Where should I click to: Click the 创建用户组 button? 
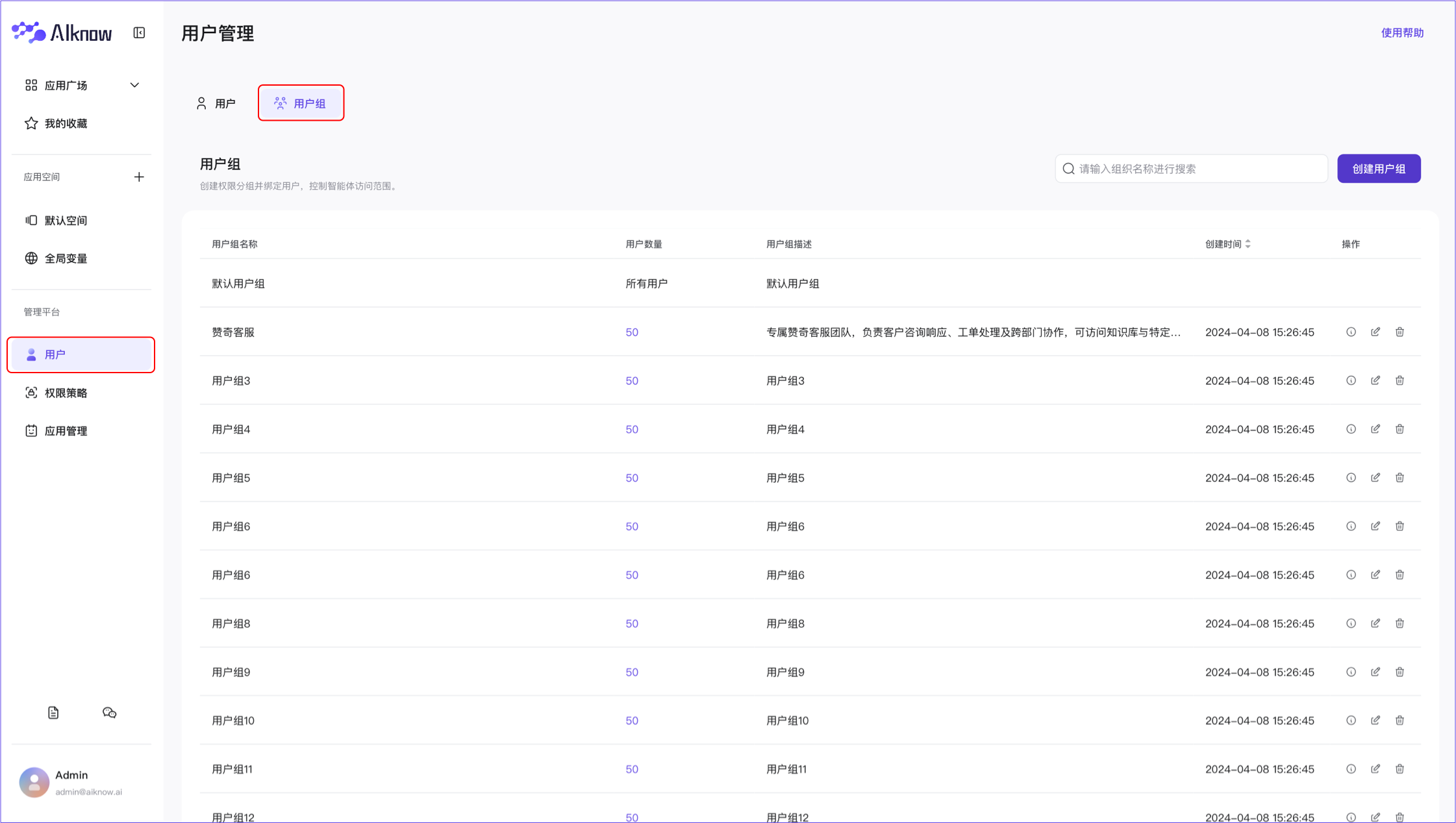point(1378,169)
